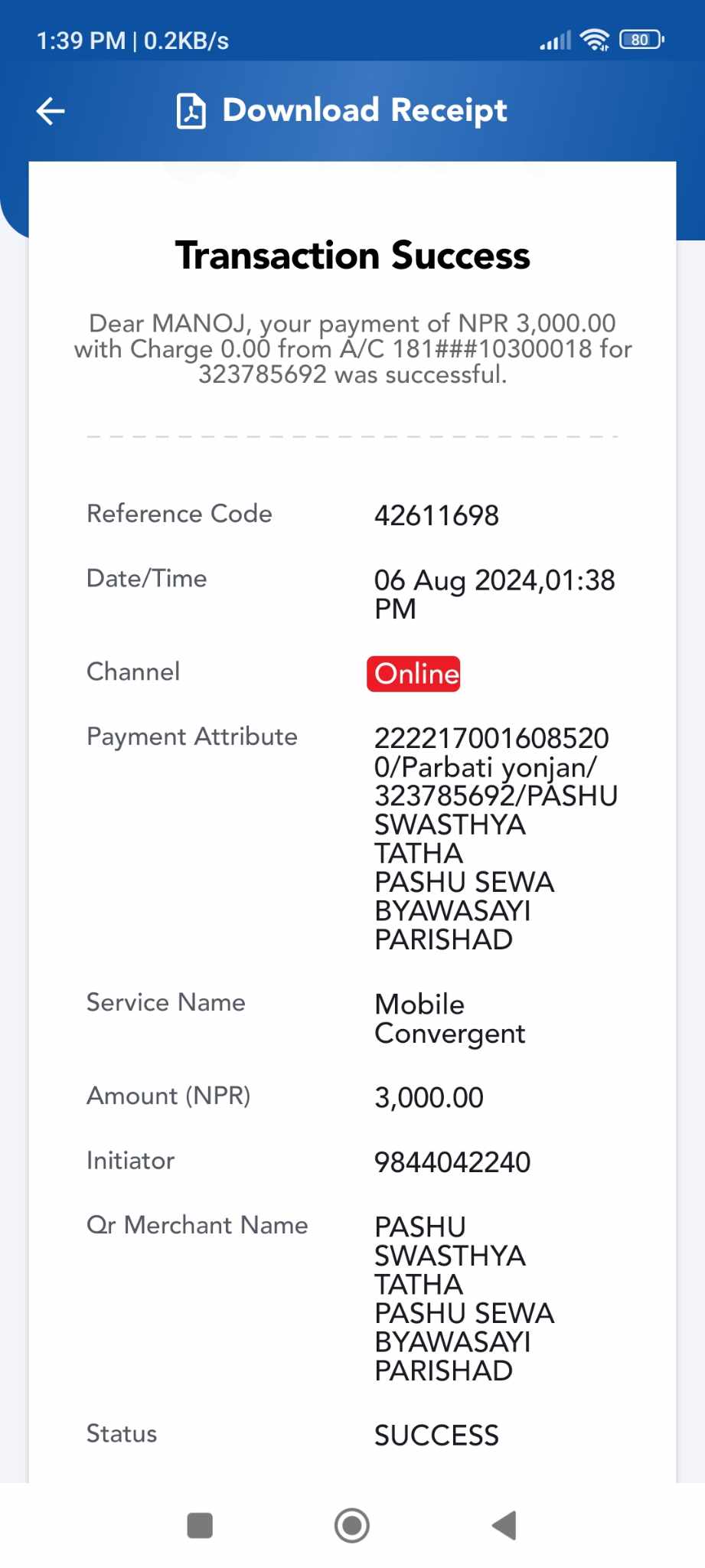Tap the Payment Attribute value text
This screenshot has width=705, height=1568.
click(x=496, y=839)
